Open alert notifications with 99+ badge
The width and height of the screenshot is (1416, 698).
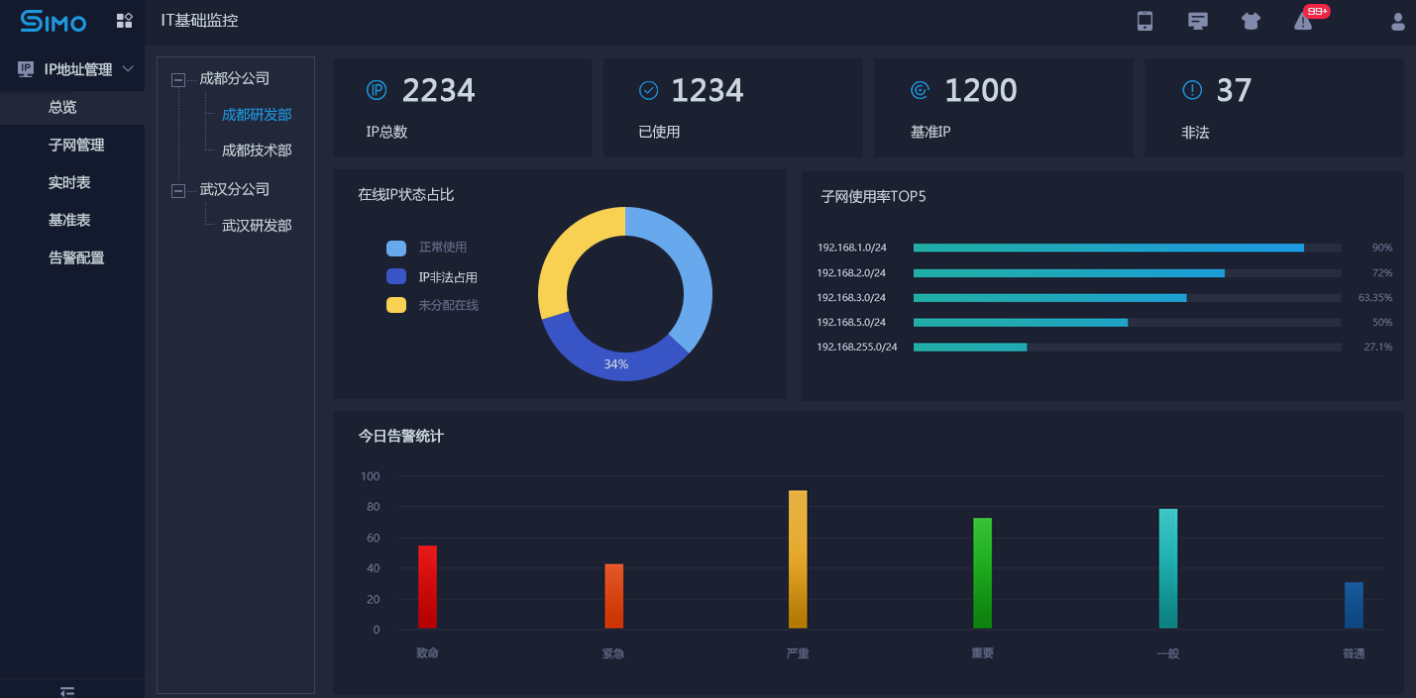pos(1304,21)
